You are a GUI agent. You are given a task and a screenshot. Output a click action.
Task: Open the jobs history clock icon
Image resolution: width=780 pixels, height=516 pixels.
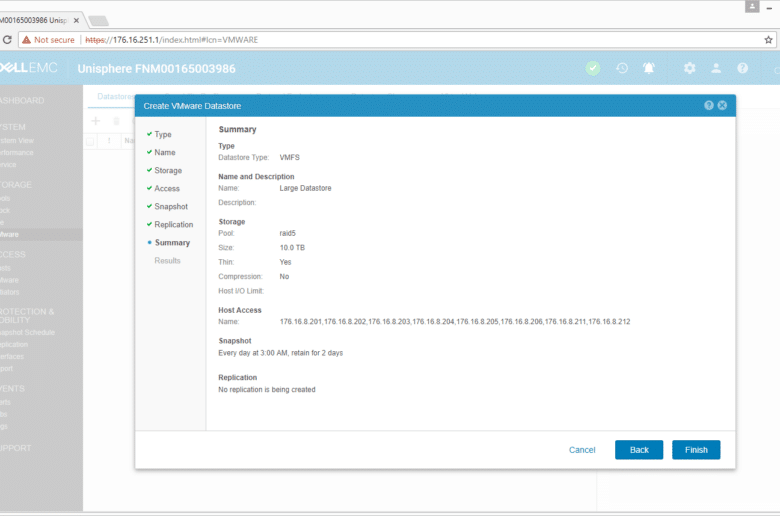click(x=622, y=68)
